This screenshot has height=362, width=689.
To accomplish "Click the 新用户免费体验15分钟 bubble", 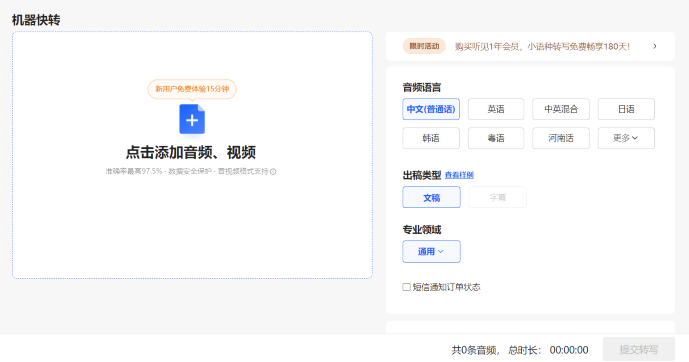I will pyautogui.click(x=192, y=89).
